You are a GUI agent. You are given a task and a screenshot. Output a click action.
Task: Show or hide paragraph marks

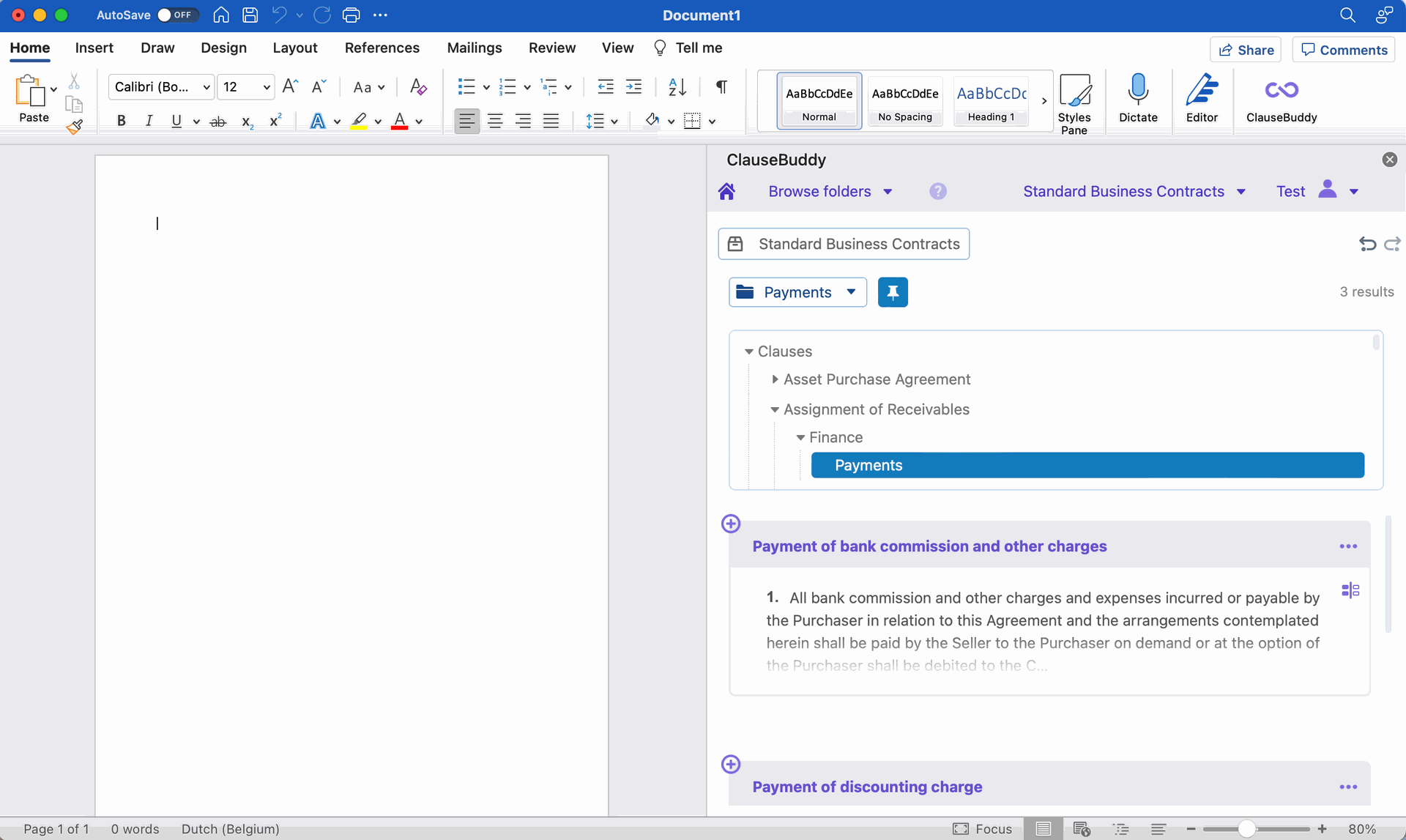coord(721,86)
